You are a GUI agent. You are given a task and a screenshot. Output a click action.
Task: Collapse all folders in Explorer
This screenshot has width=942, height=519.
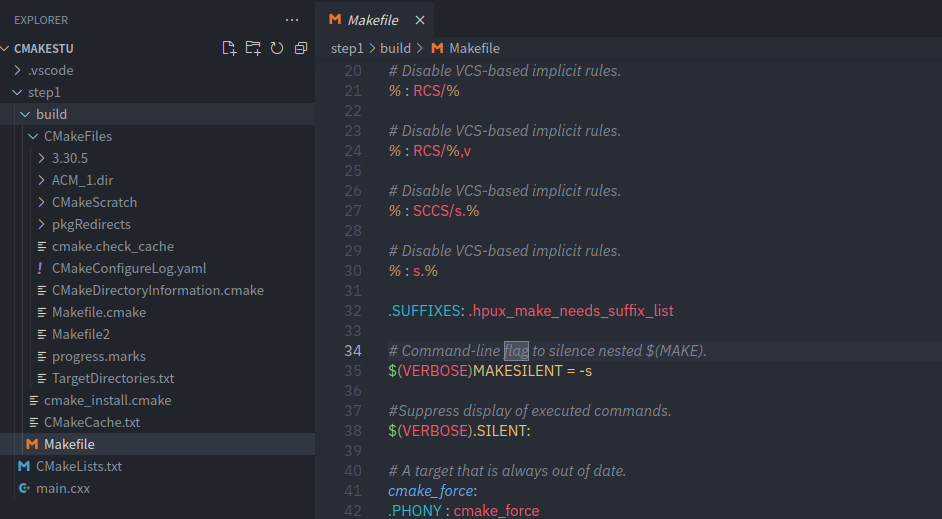coord(300,48)
